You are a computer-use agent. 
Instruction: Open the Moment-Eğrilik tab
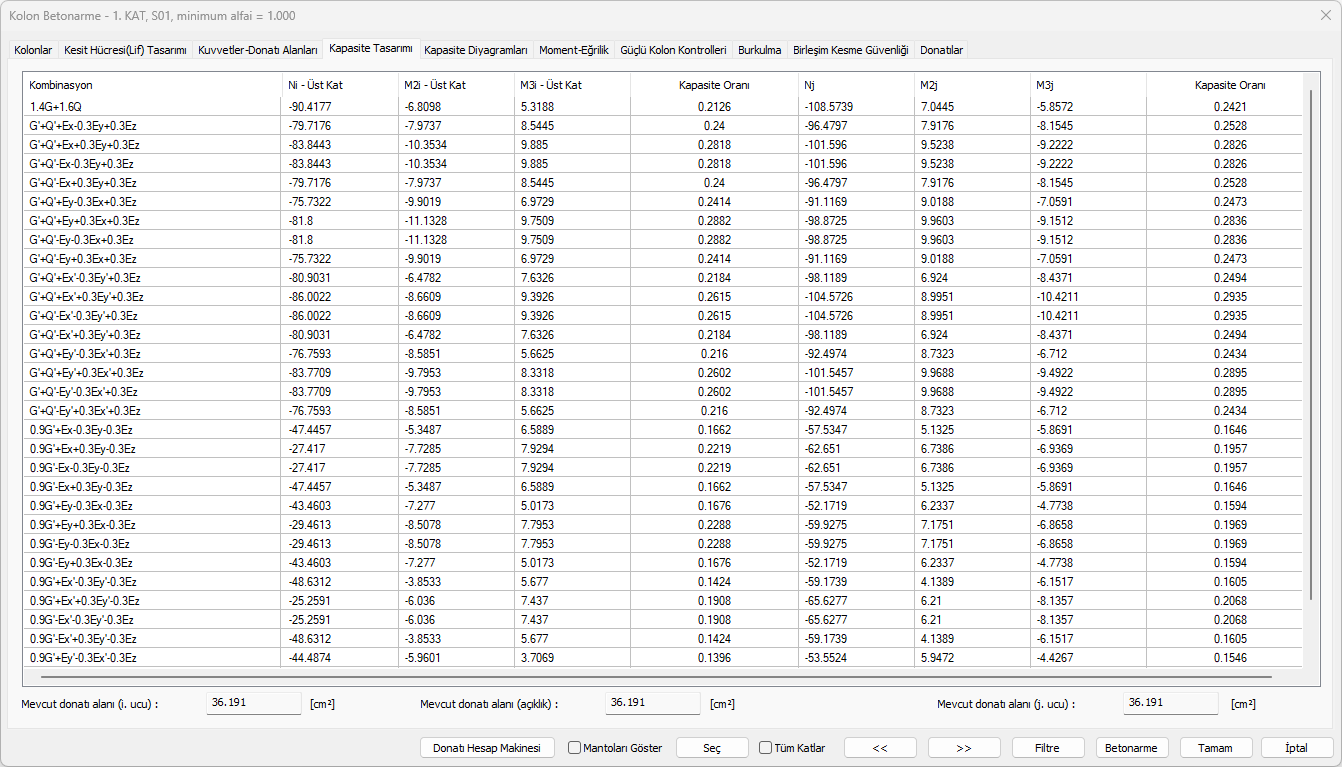pos(573,50)
